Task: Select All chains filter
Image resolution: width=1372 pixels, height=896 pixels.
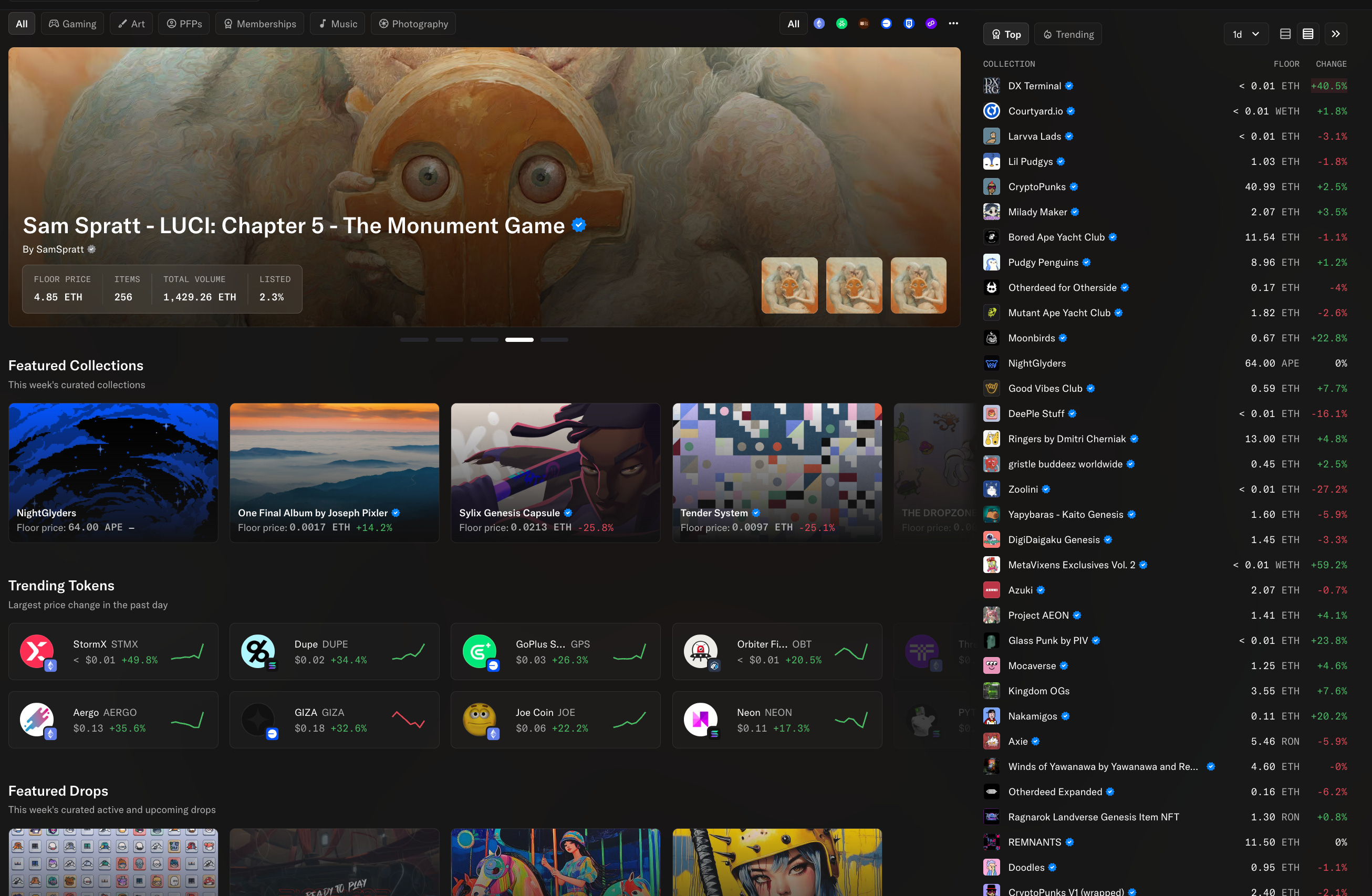Action: 793,24
